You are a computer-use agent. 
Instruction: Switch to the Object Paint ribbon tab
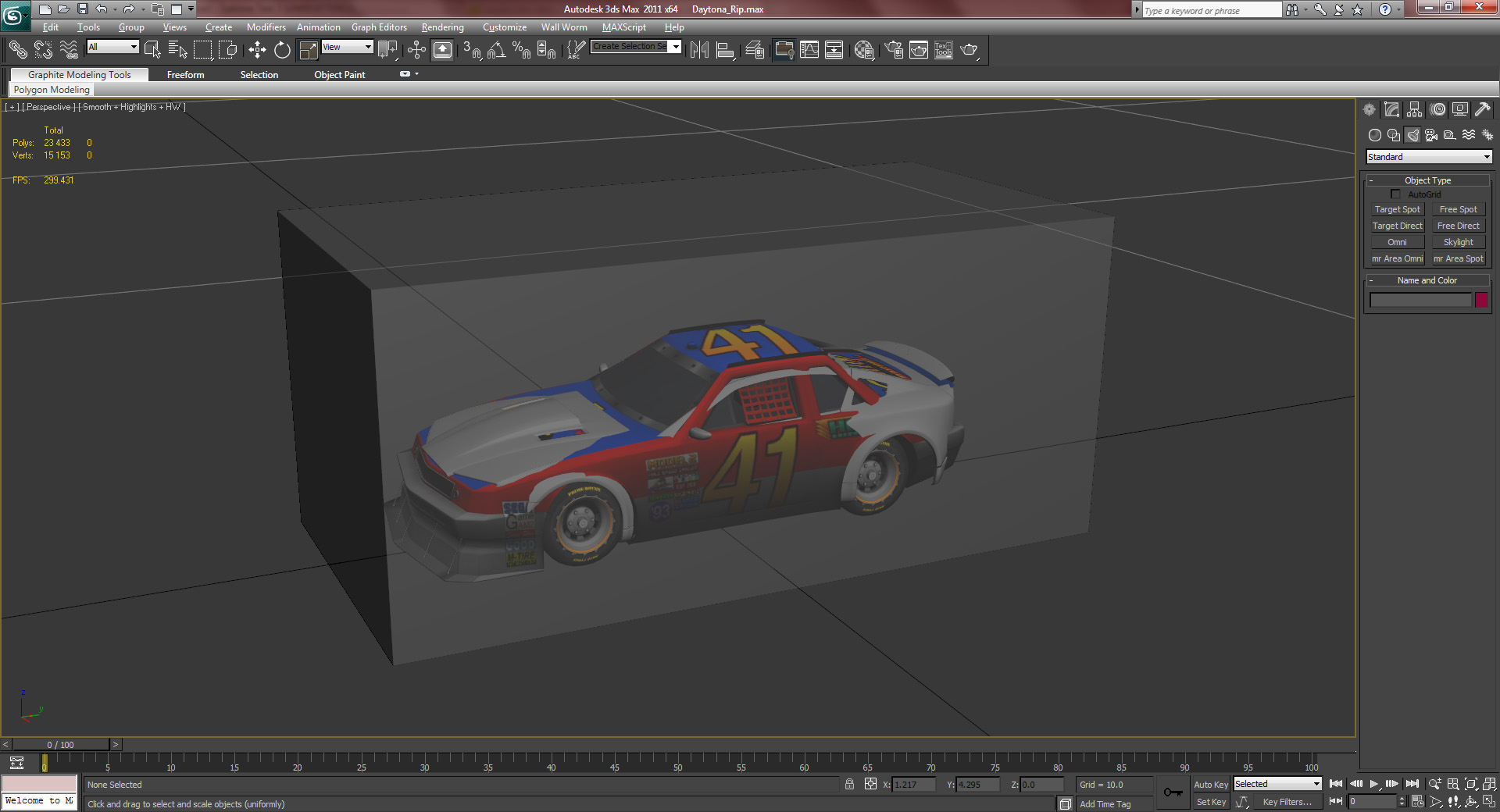340,75
